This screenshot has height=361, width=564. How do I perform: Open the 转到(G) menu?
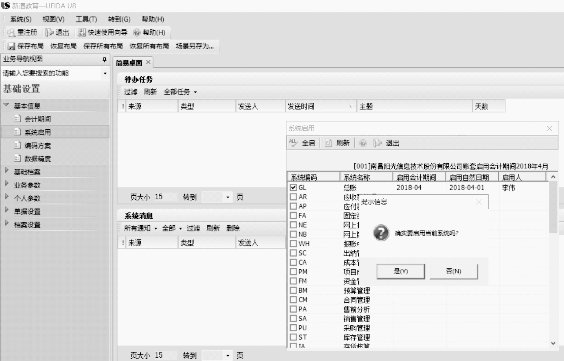pyautogui.click(x=119, y=19)
